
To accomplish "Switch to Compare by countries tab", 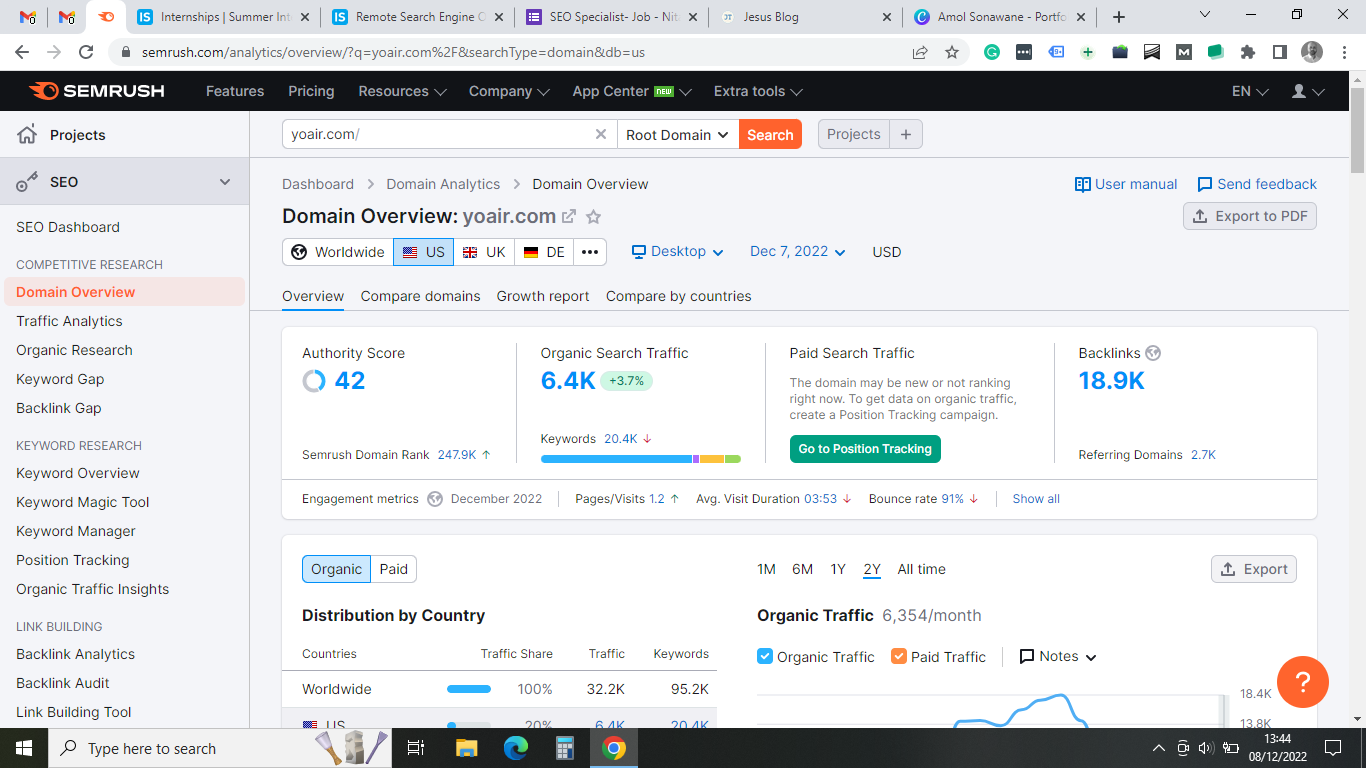I will (x=678, y=296).
